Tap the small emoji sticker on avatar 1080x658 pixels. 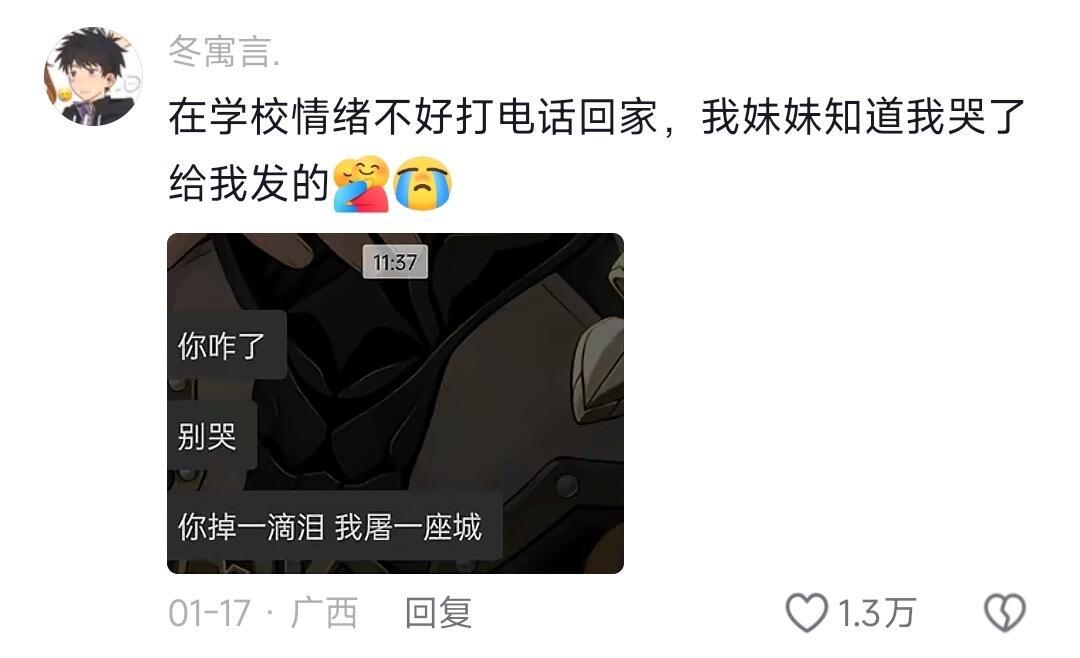tap(64, 95)
